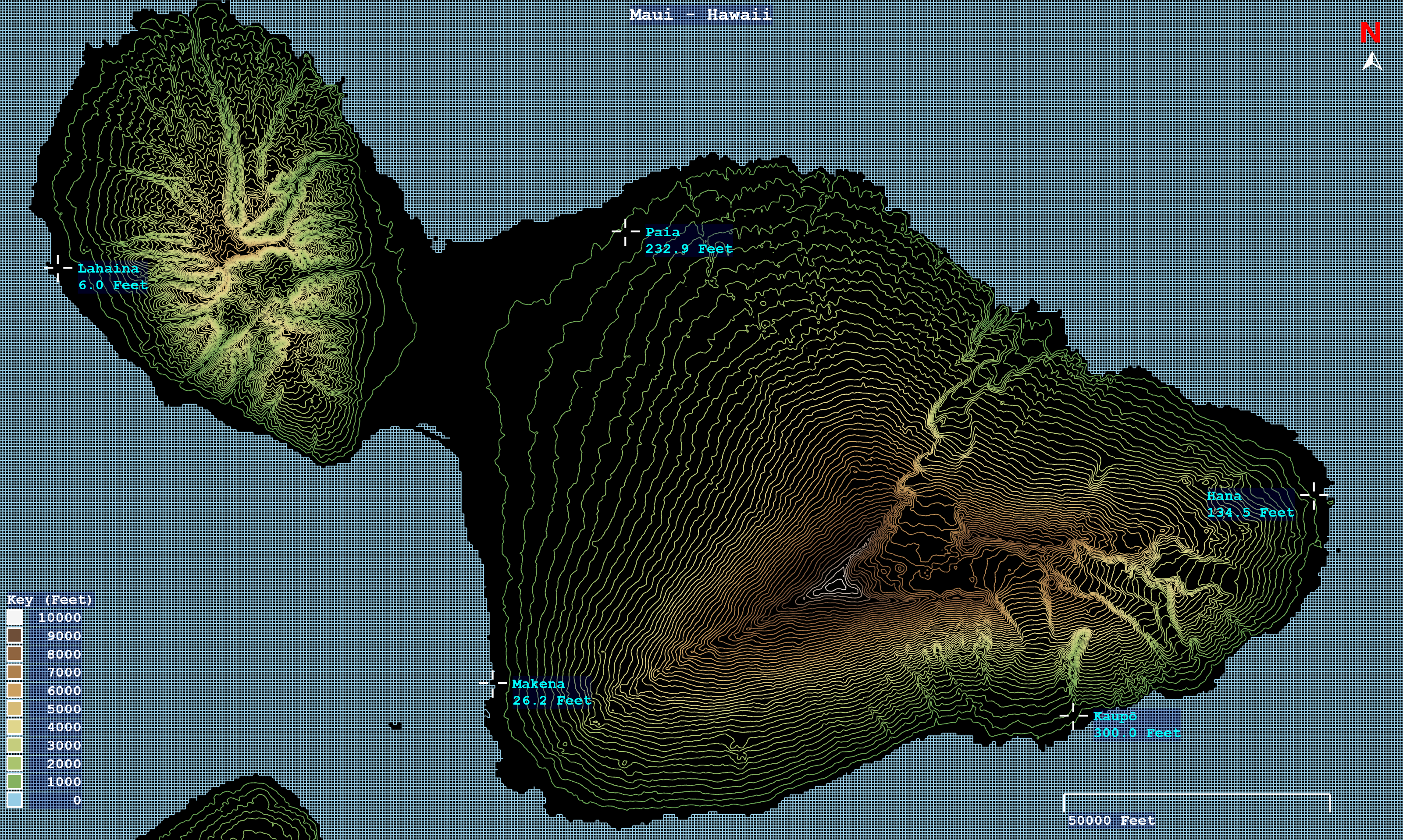Viewport: 1403px width, 840px height.
Task: Select the 9000 feet dark brown swatch
Action: pos(15,636)
